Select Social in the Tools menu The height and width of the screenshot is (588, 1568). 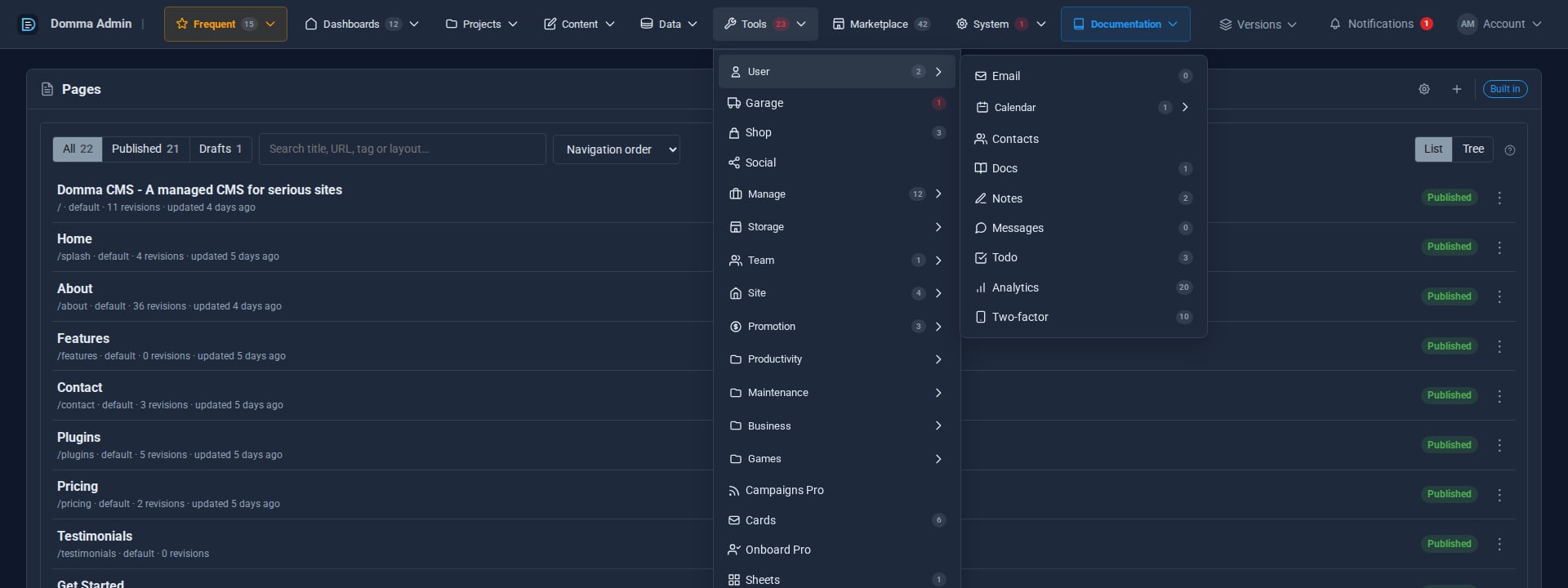click(x=837, y=163)
